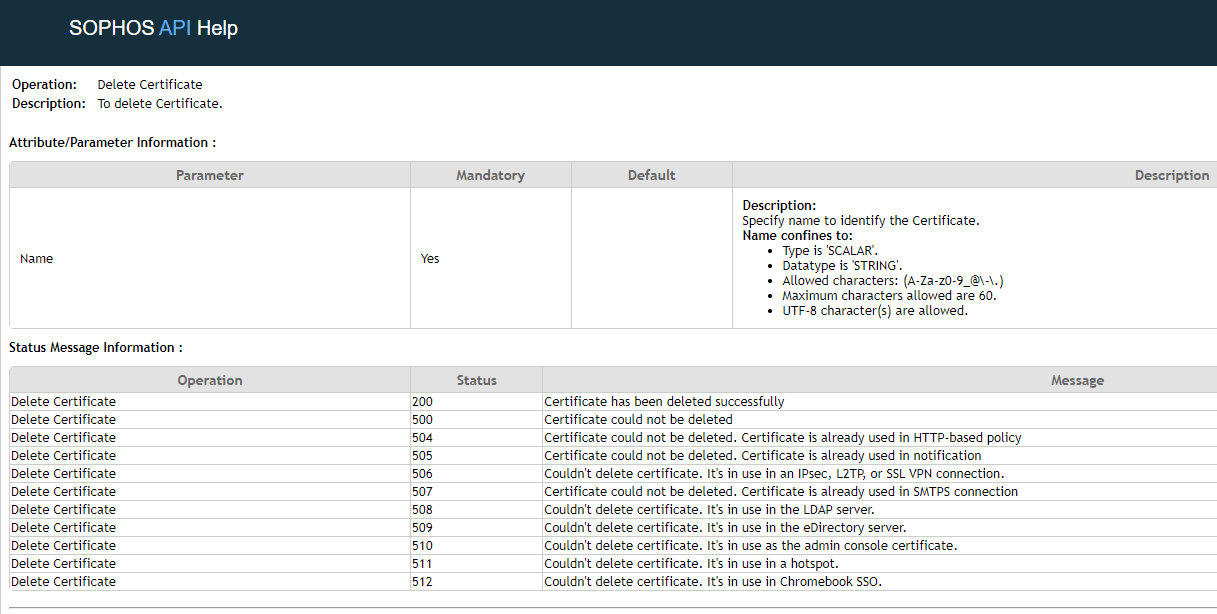This screenshot has width=1217, height=614.
Task: Select the "already used in SMTPS connection" message
Action: [781, 492]
